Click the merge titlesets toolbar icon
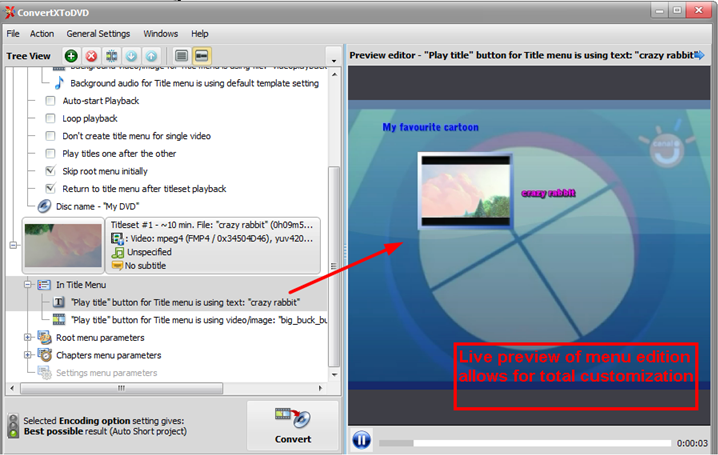This screenshot has height=455, width=718. 111,56
